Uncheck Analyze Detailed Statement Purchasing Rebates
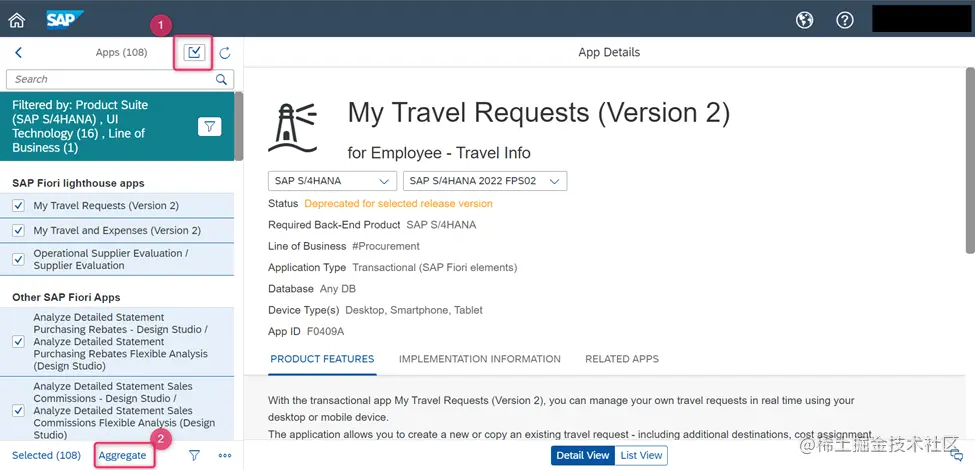The image size is (975, 470). click(19, 341)
